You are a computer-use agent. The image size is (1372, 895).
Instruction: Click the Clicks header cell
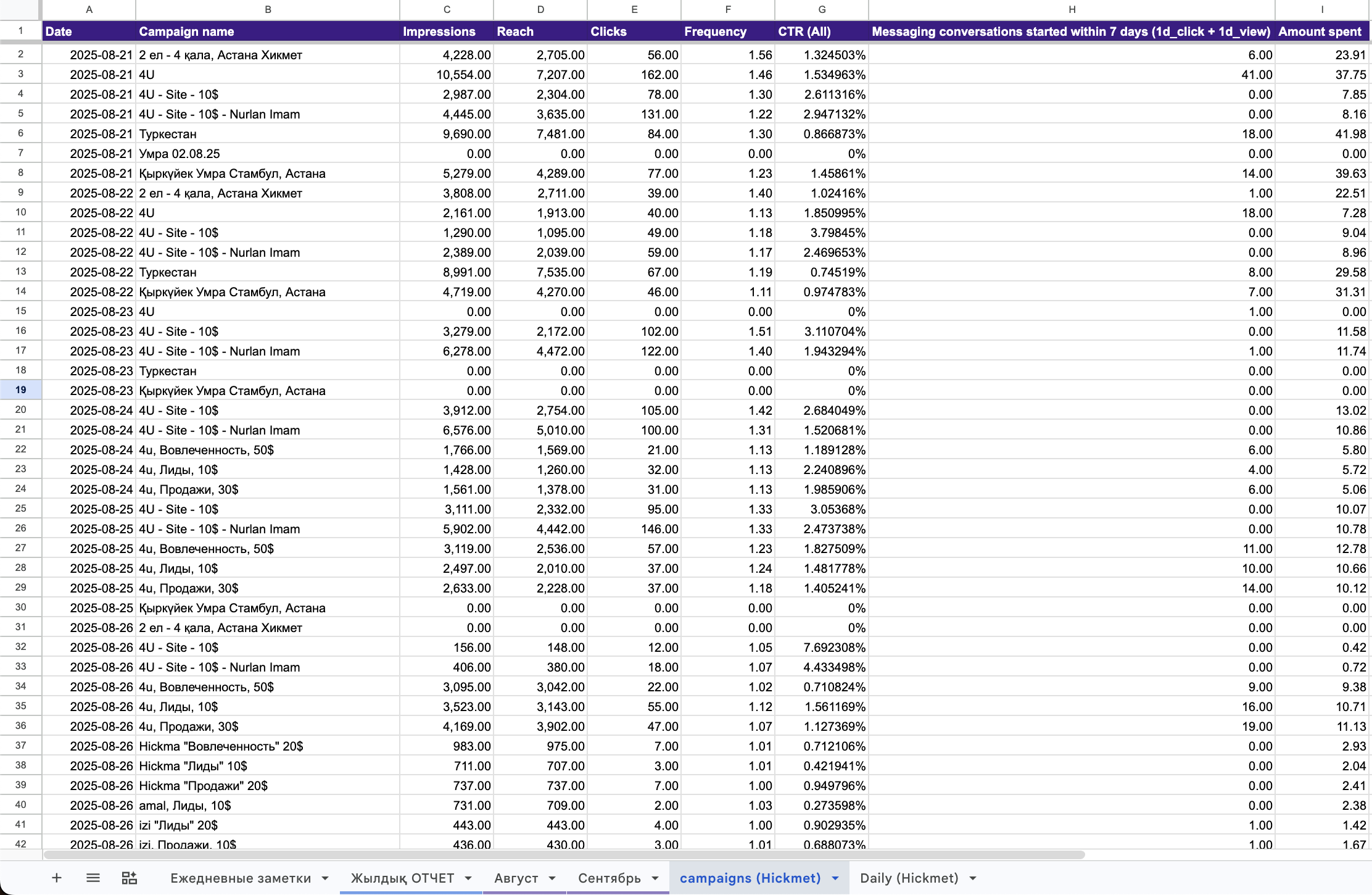[x=634, y=31]
